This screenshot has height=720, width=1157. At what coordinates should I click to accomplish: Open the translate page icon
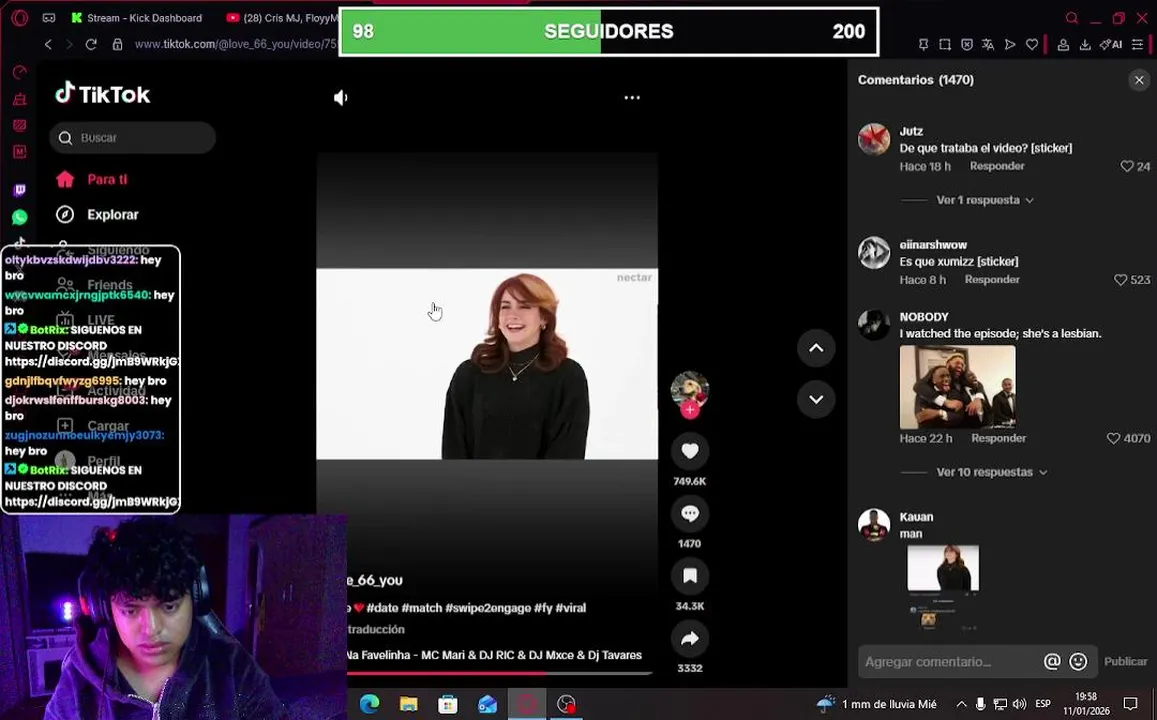pyautogui.click(x=988, y=45)
